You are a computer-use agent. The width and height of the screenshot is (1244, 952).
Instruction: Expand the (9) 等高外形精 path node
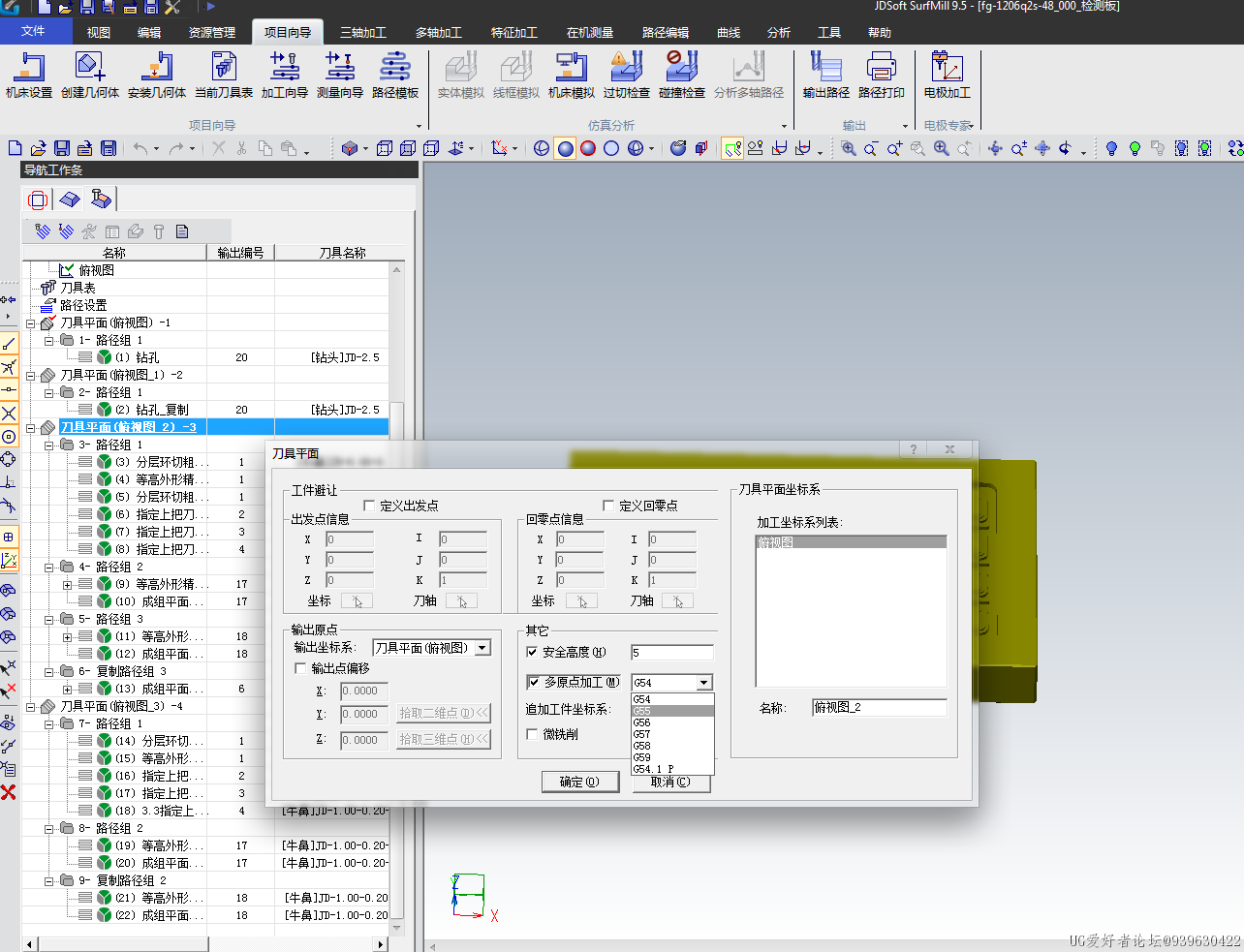point(67,585)
